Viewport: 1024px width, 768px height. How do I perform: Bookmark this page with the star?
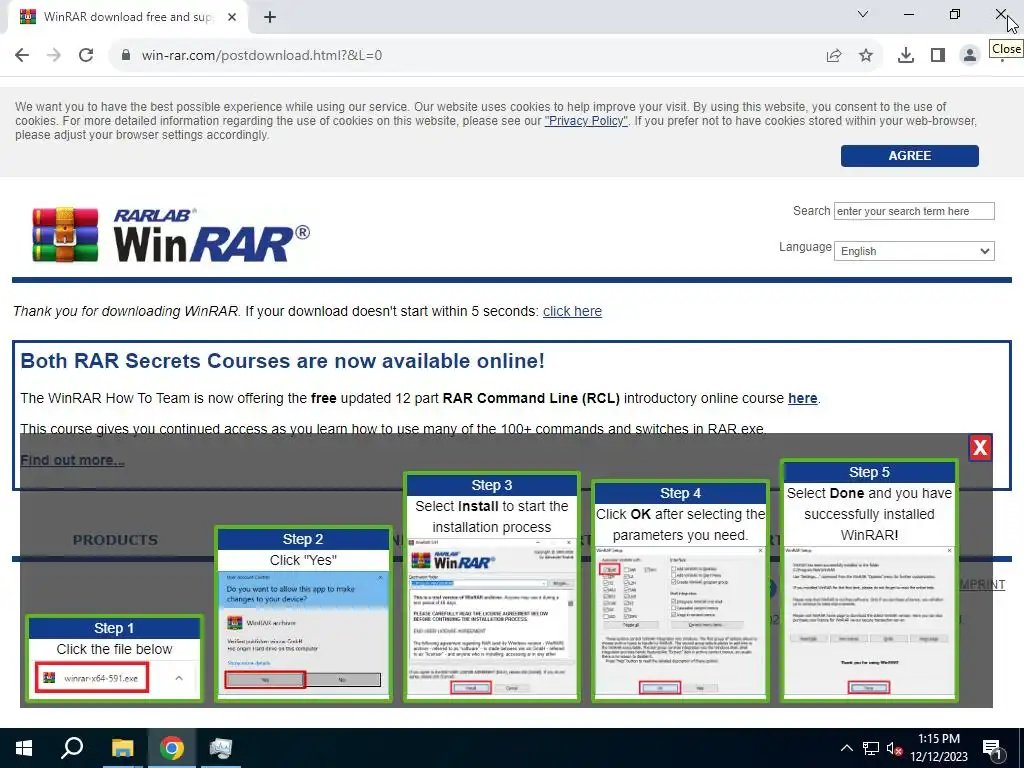pyautogui.click(x=866, y=56)
